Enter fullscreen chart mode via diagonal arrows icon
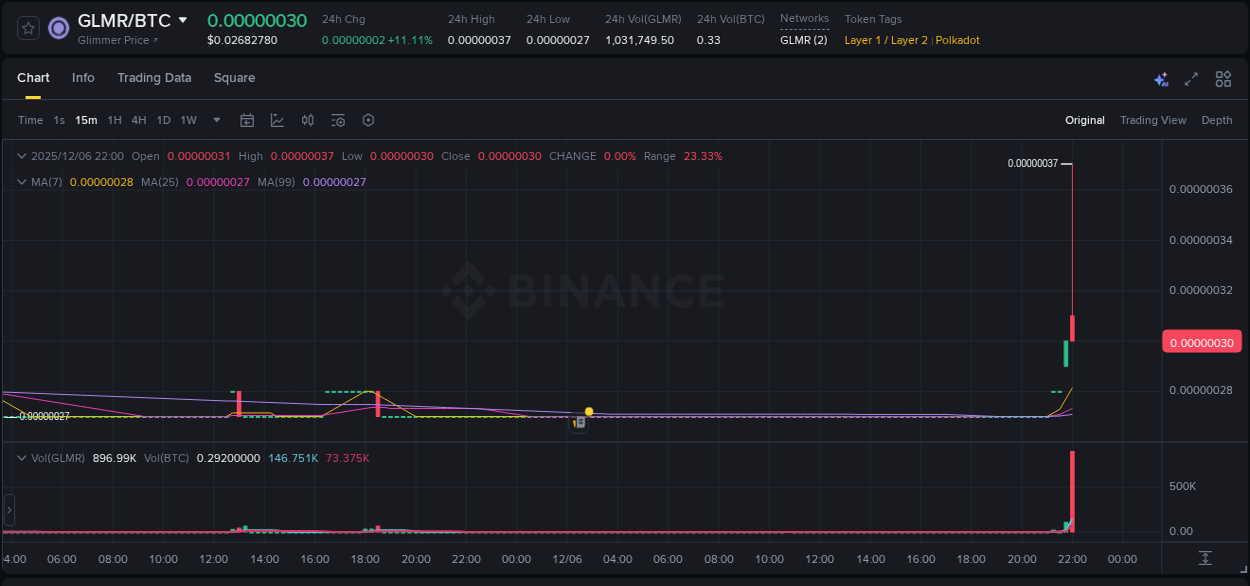 (x=1192, y=78)
